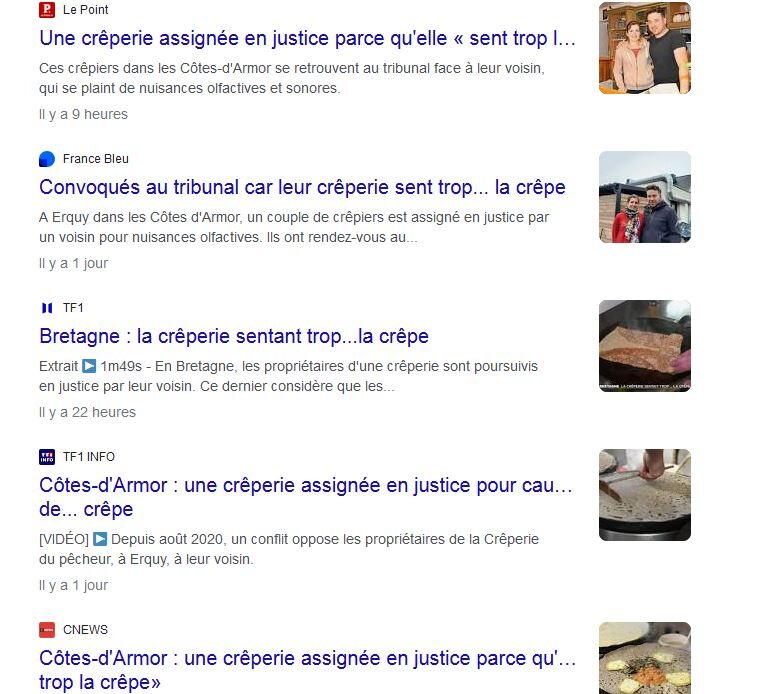
Task: Open 'Bretagne : la crêperie sentant trop' headline
Action: pyautogui.click(x=234, y=336)
